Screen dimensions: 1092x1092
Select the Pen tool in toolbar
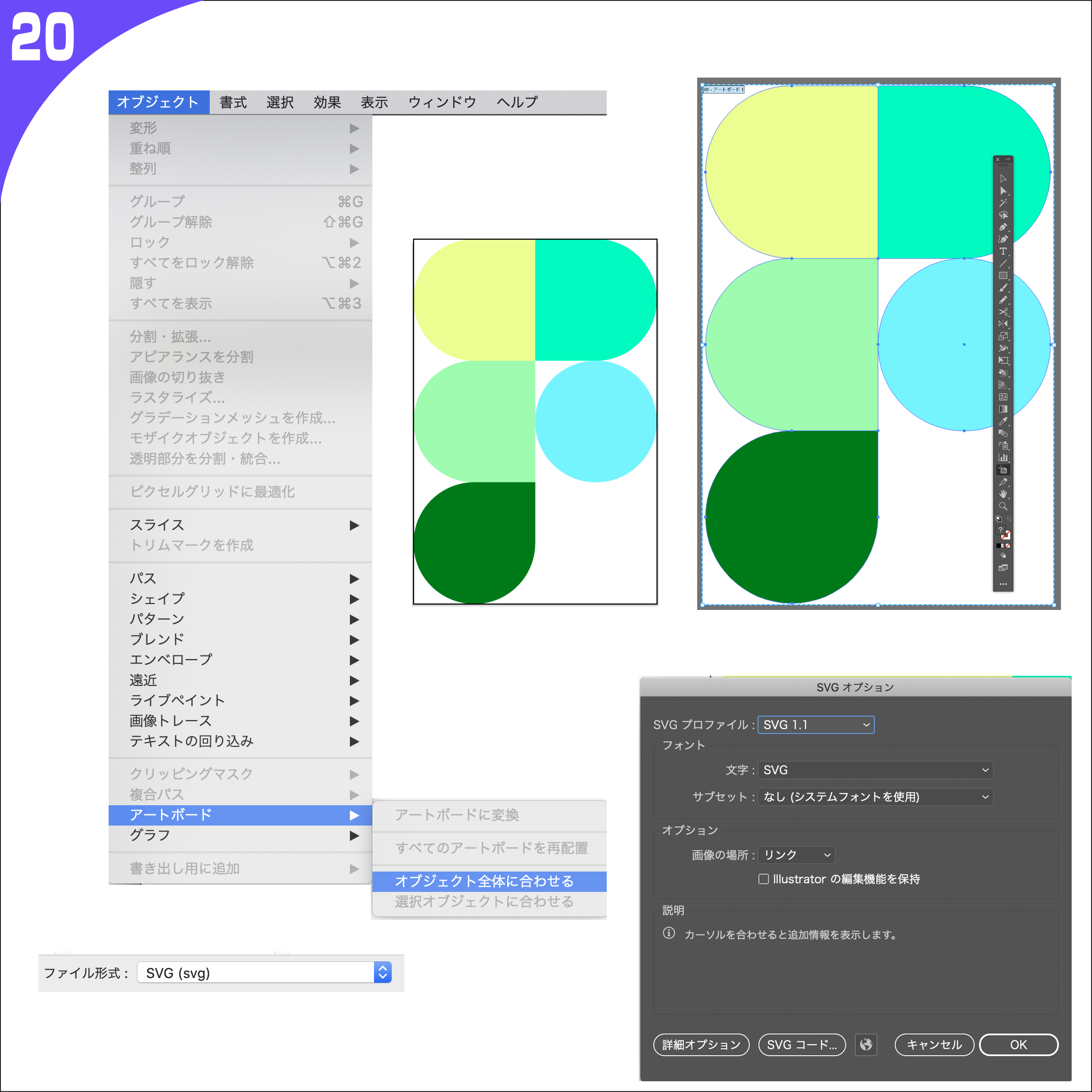(x=1003, y=227)
